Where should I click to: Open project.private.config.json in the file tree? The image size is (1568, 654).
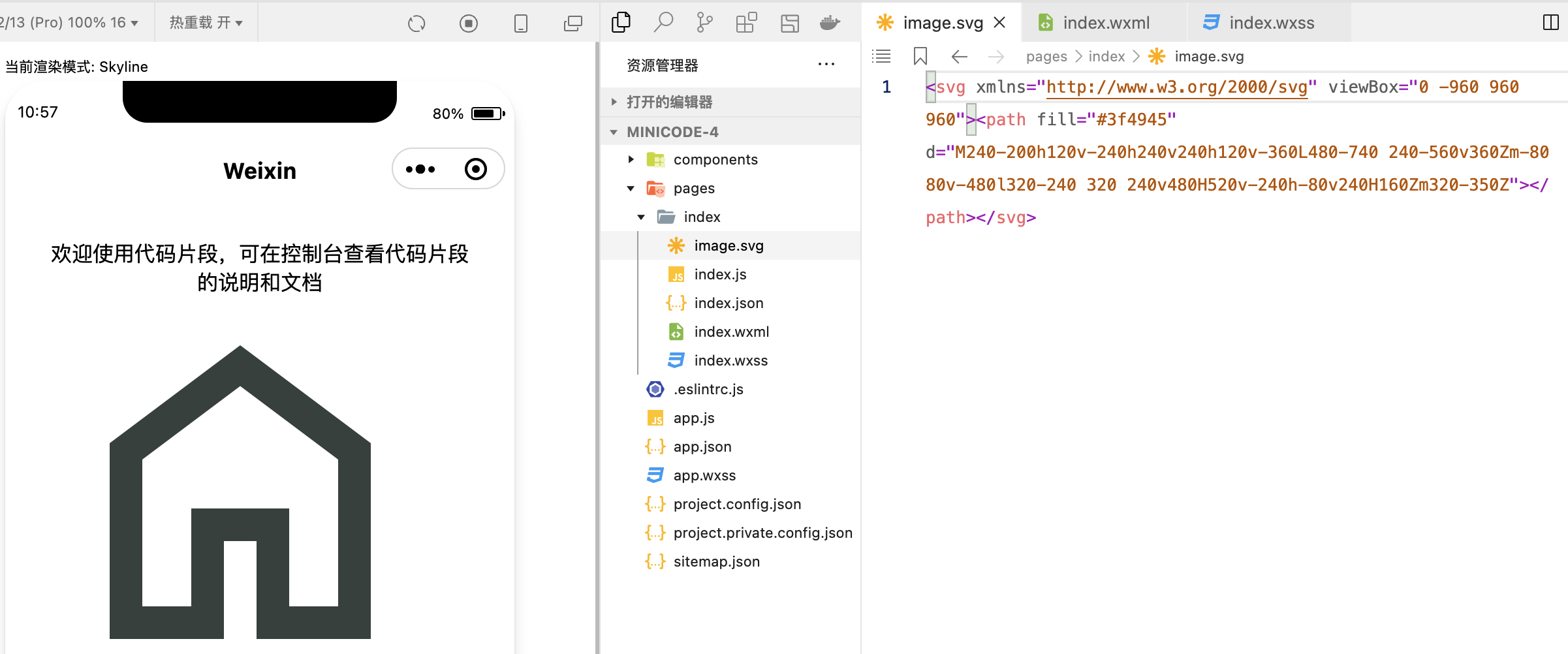730,533
